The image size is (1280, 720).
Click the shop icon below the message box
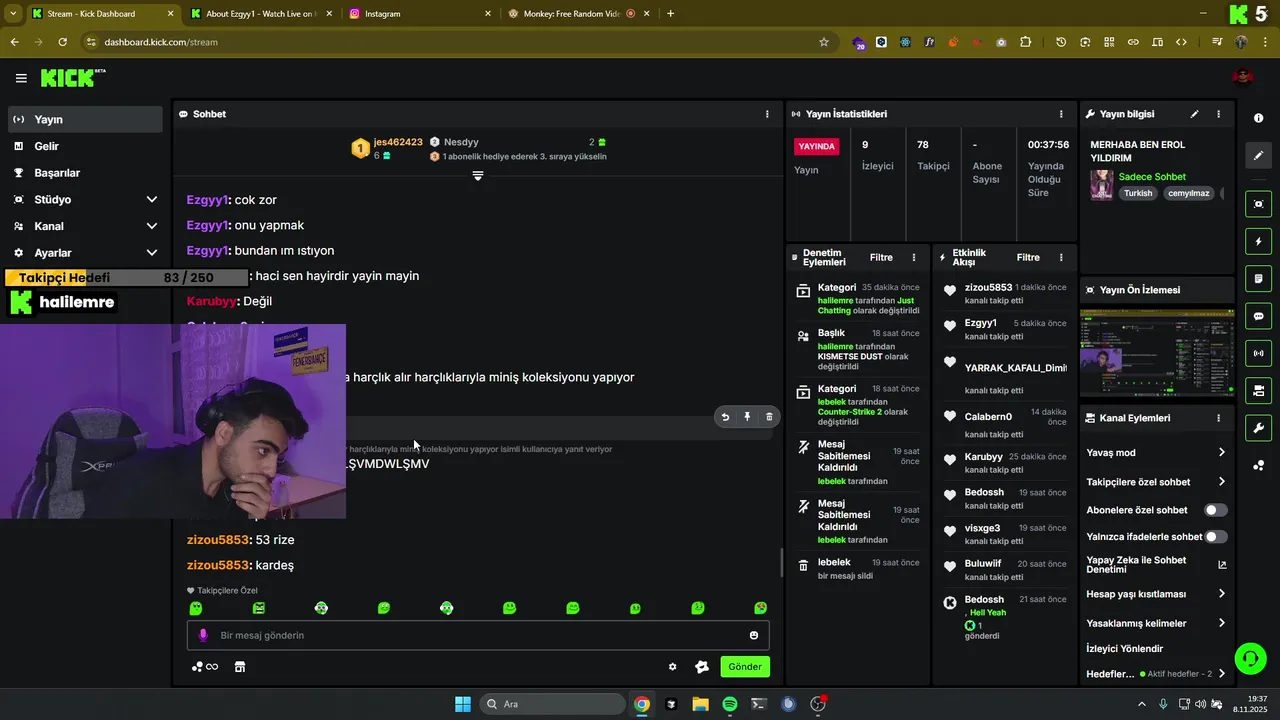click(240, 667)
